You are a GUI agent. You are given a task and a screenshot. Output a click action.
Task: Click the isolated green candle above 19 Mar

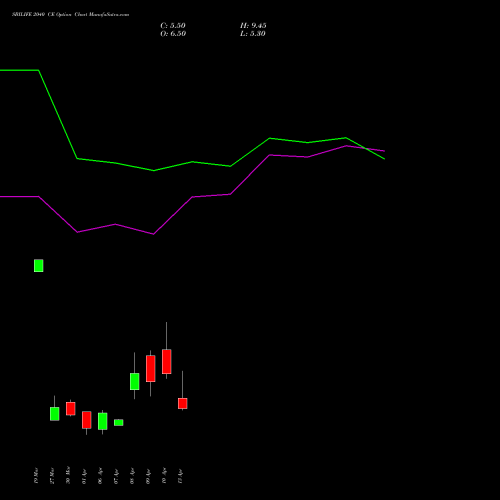coord(39,266)
